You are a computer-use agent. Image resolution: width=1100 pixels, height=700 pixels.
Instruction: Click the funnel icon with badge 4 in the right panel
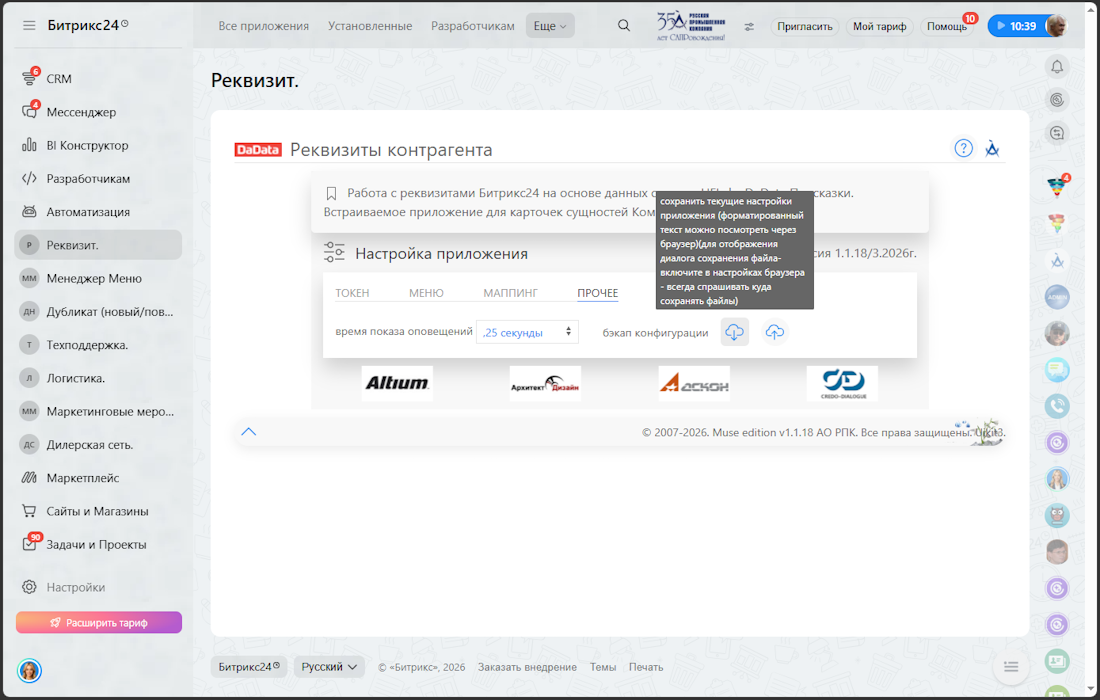[x=1057, y=186]
